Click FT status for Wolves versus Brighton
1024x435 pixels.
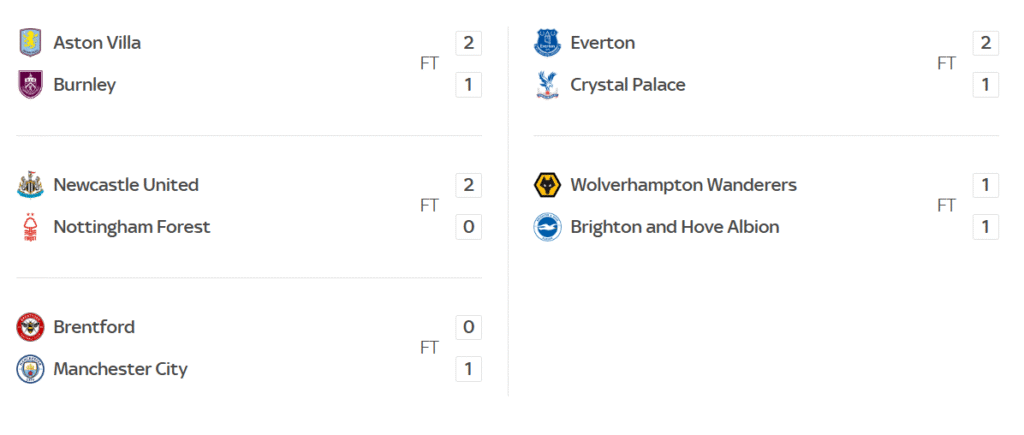(x=946, y=206)
